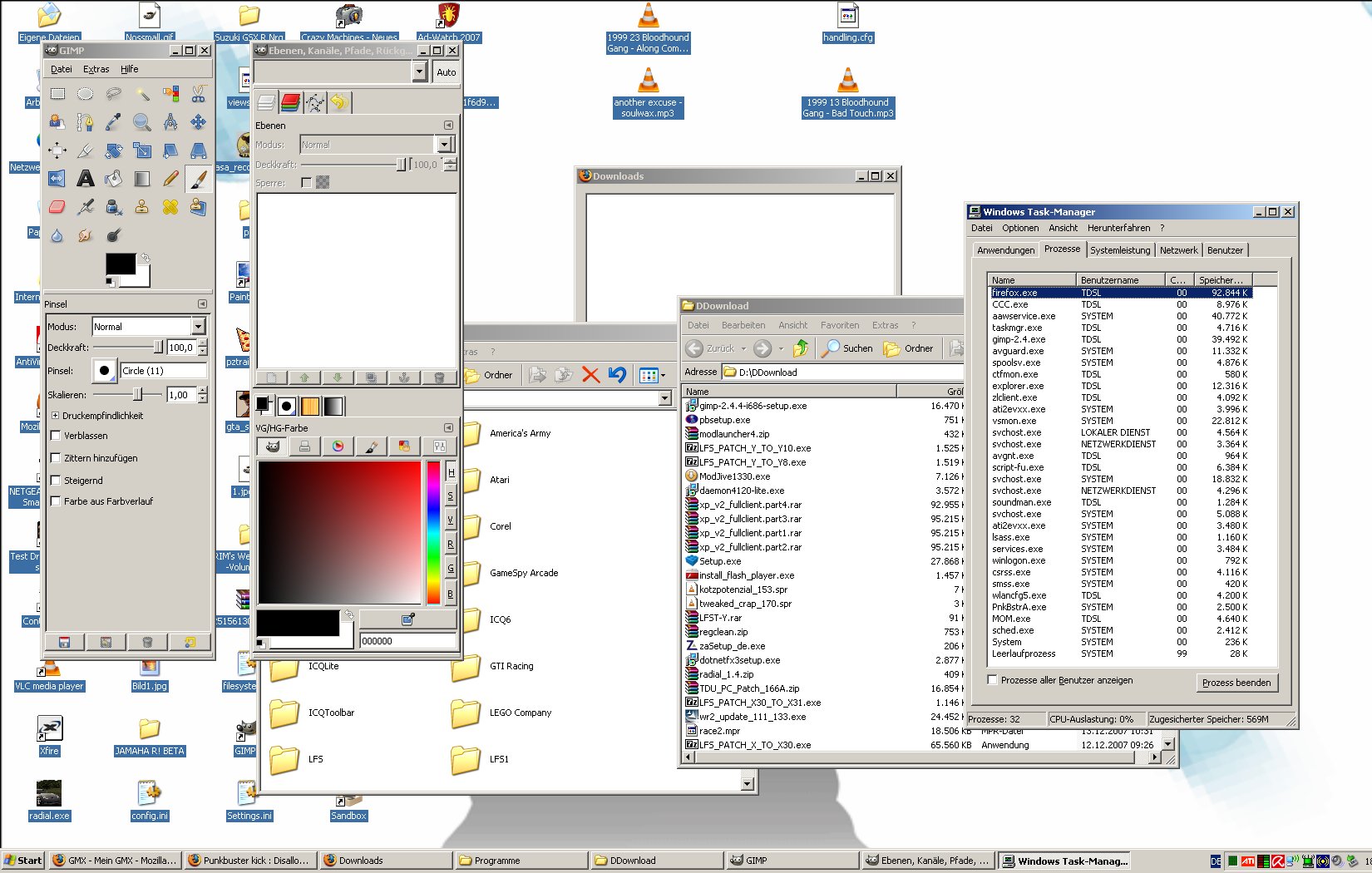
Task: Open Ansicht menu in Task Manager
Action: pos(1063,228)
